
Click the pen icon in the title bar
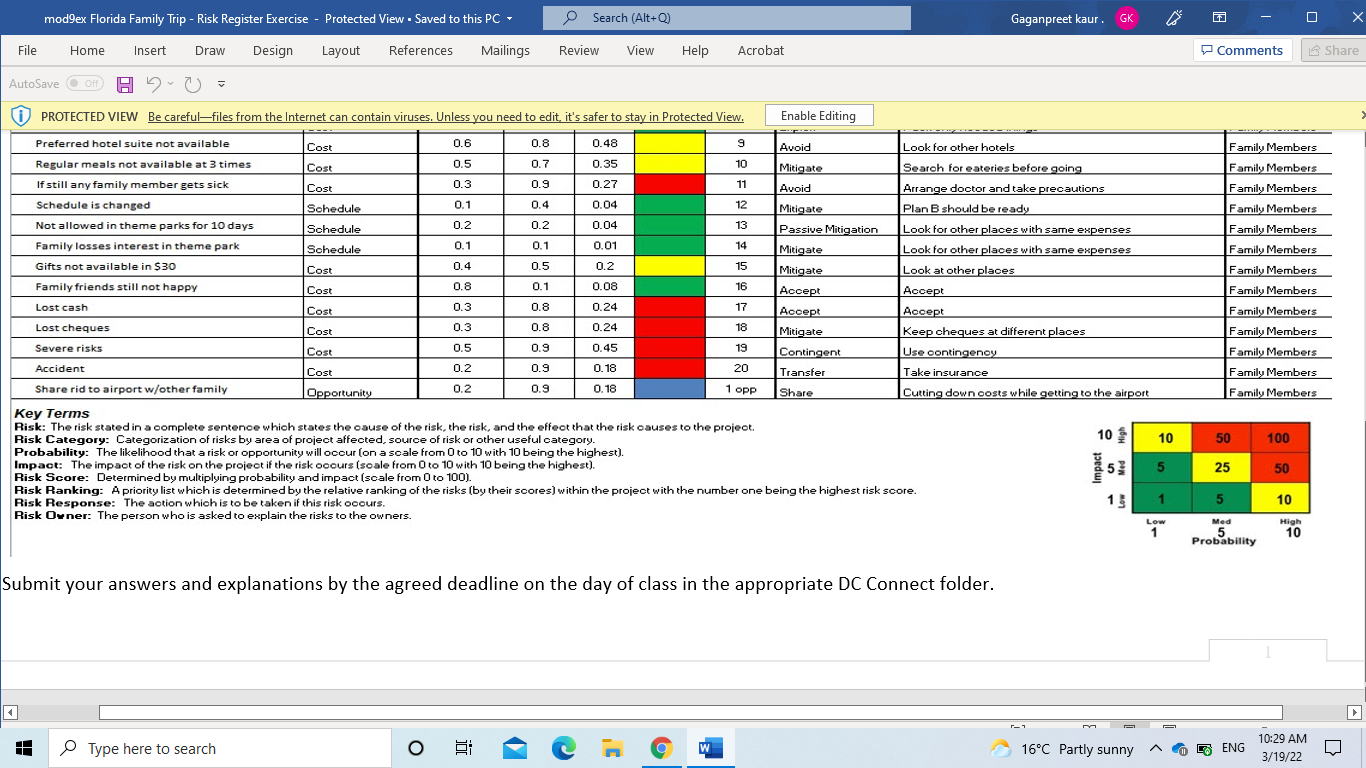coord(1174,18)
